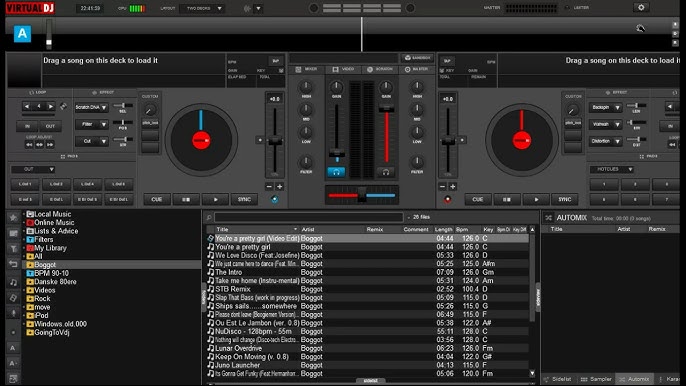Open left deck Filter effect dropdown
The image size is (686, 386).
pos(91,124)
